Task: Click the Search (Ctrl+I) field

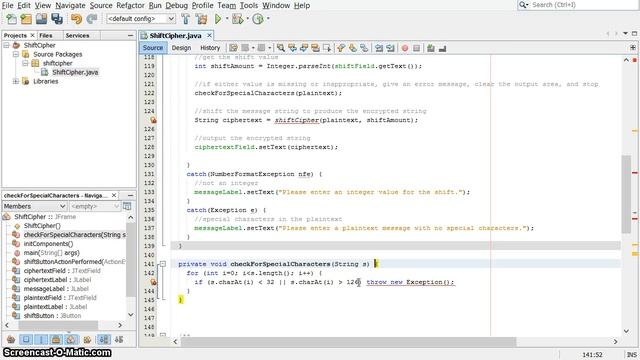Action: coord(578,5)
